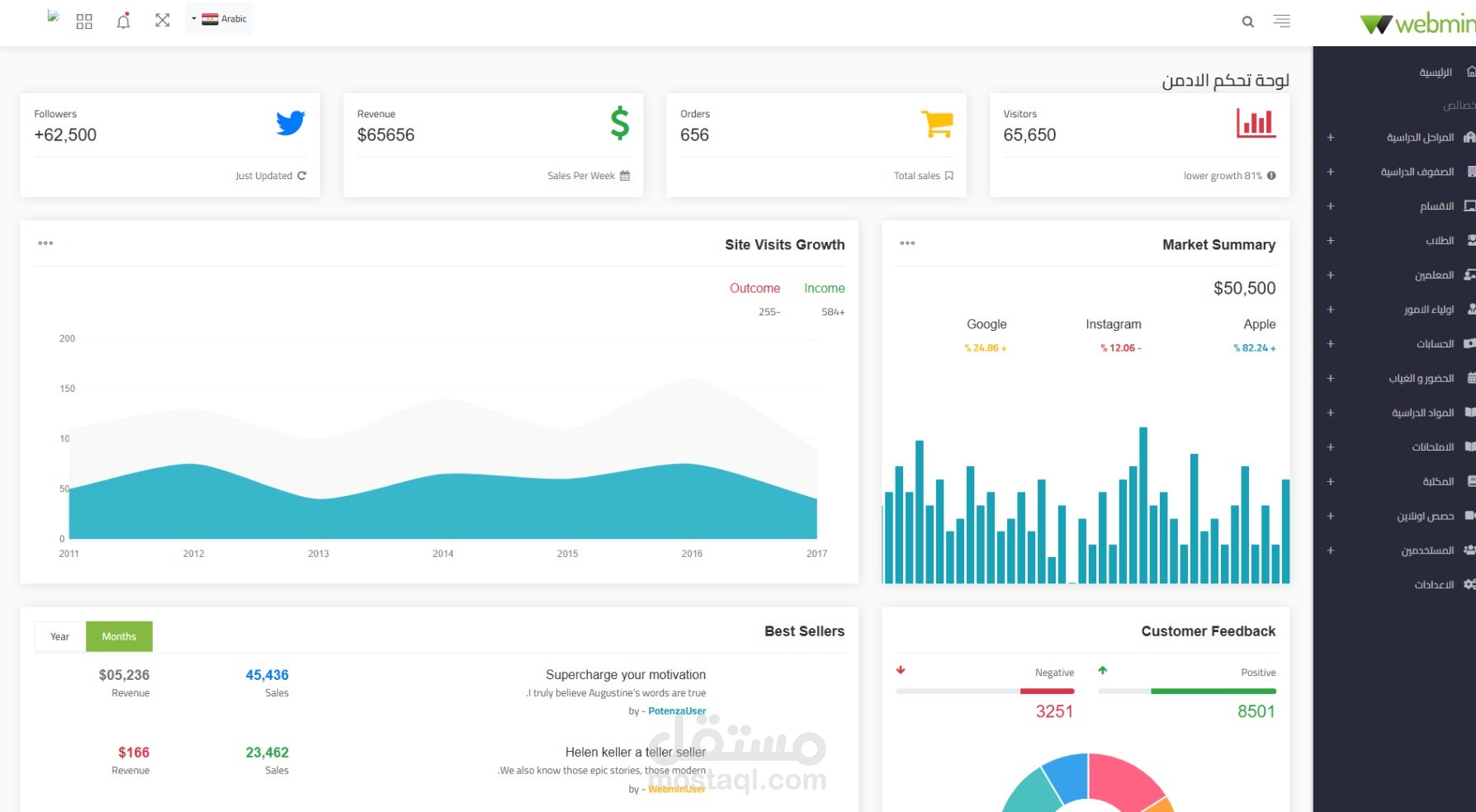1476x812 pixels.
Task: Click Just Updated refresh icon
Action: click(301, 176)
